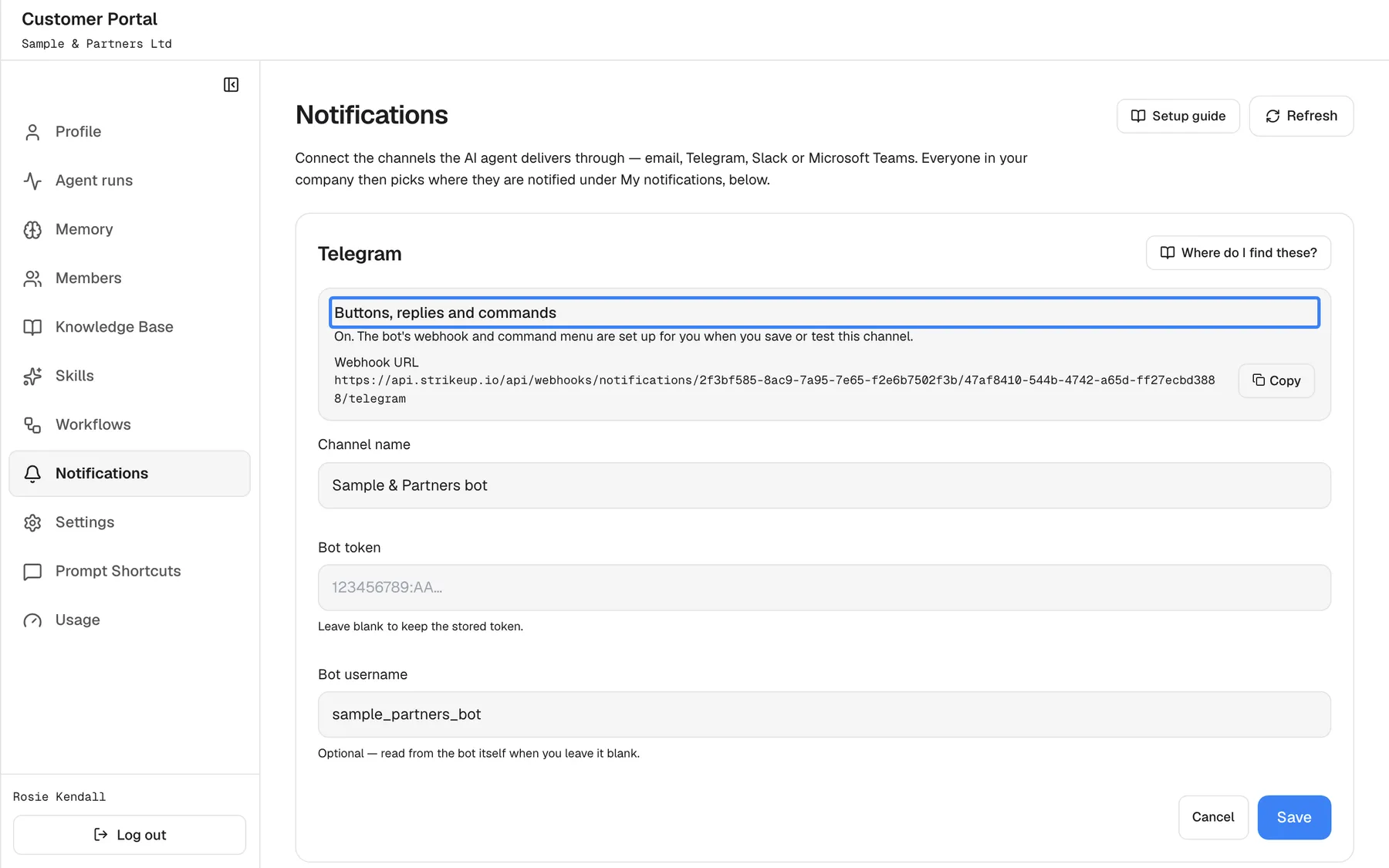1389x868 pixels.
Task: Click the Skills sparkle icon
Action: 32,376
